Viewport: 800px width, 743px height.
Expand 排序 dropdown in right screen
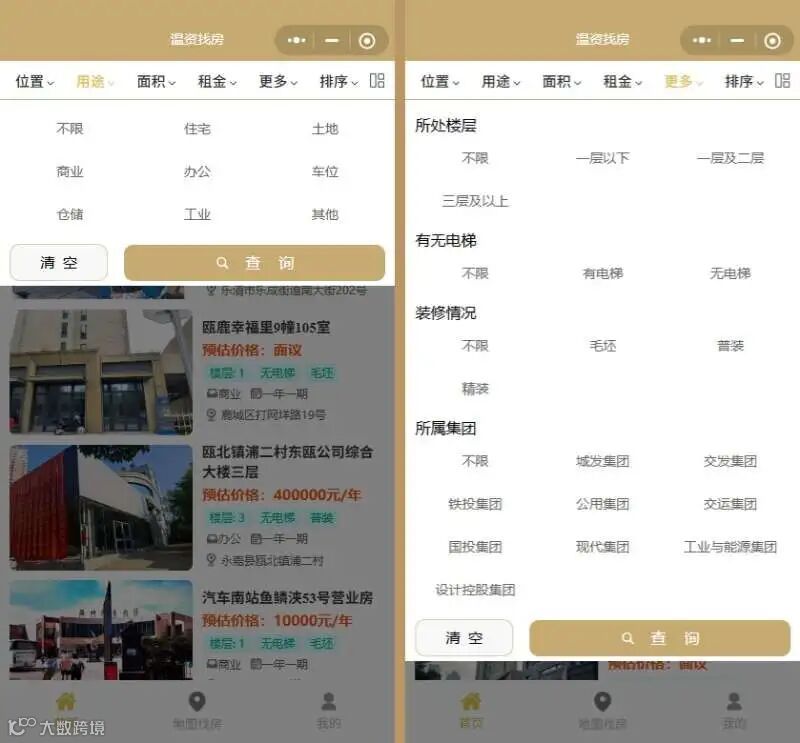[x=744, y=81]
